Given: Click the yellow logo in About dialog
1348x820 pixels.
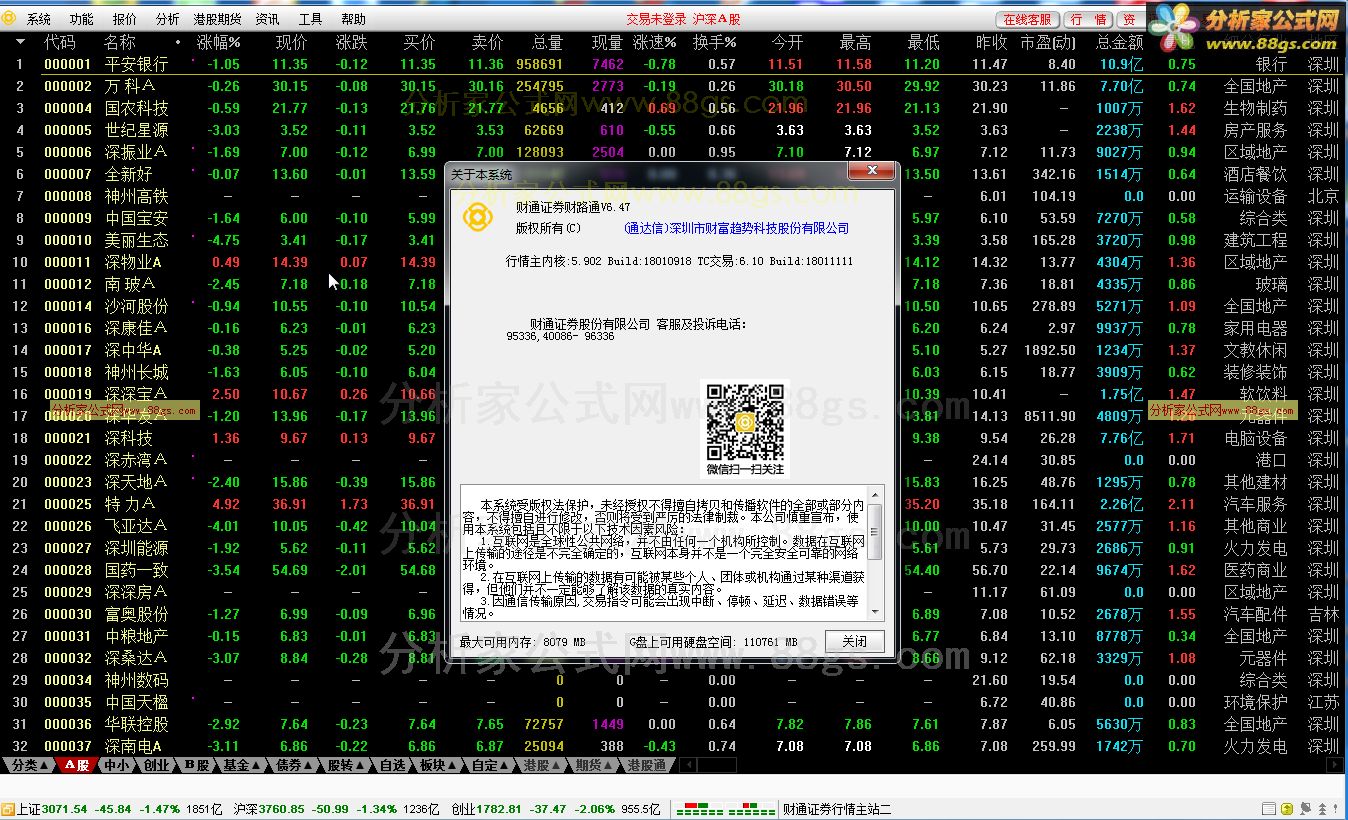Looking at the screenshot, I should [x=478, y=217].
